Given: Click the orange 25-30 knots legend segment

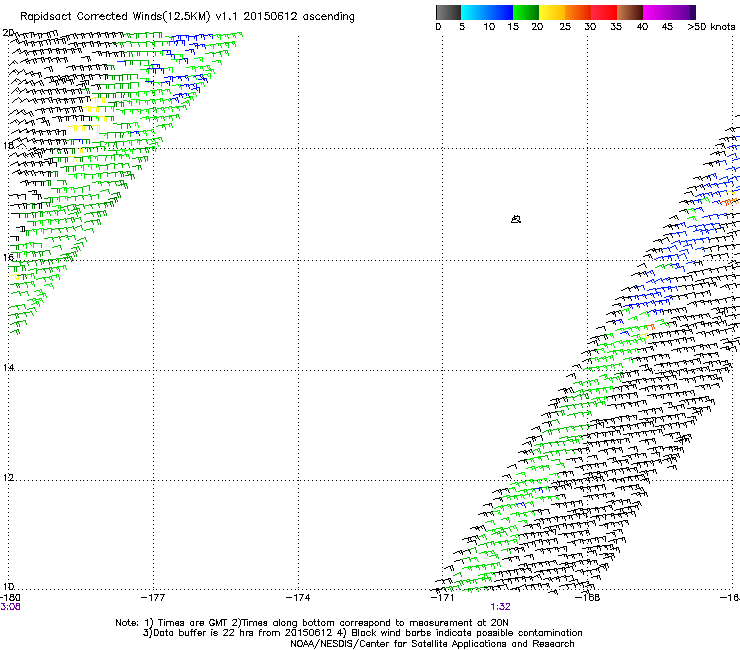Looking at the screenshot, I should (x=578, y=12).
